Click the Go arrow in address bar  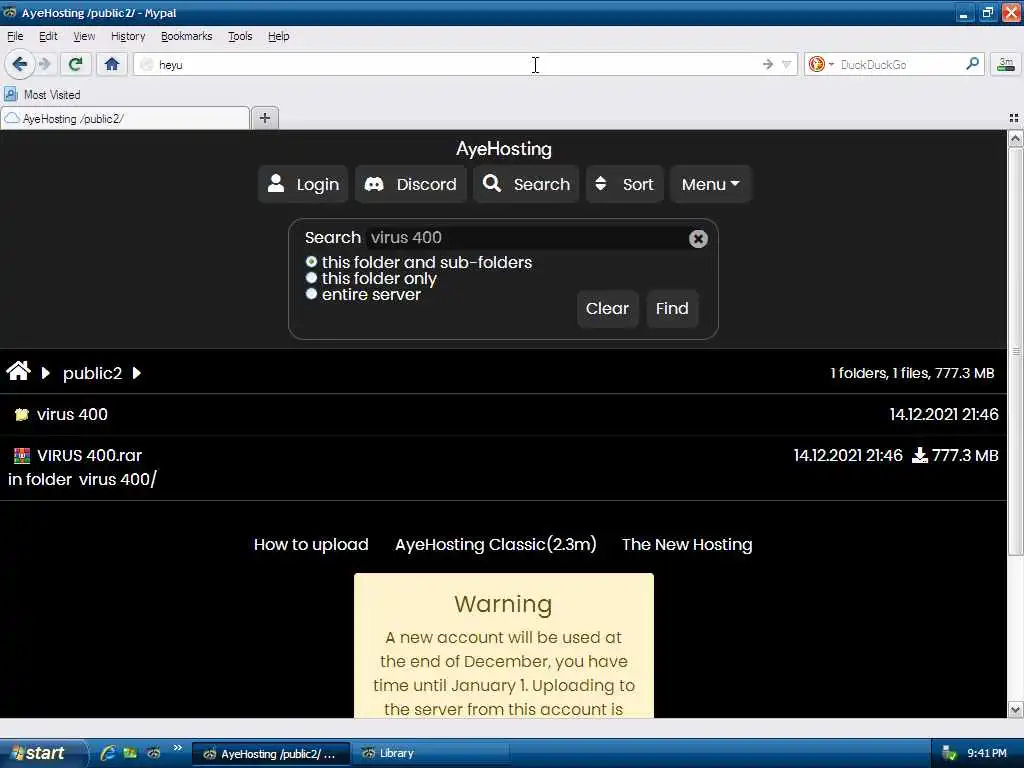coord(768,64)
